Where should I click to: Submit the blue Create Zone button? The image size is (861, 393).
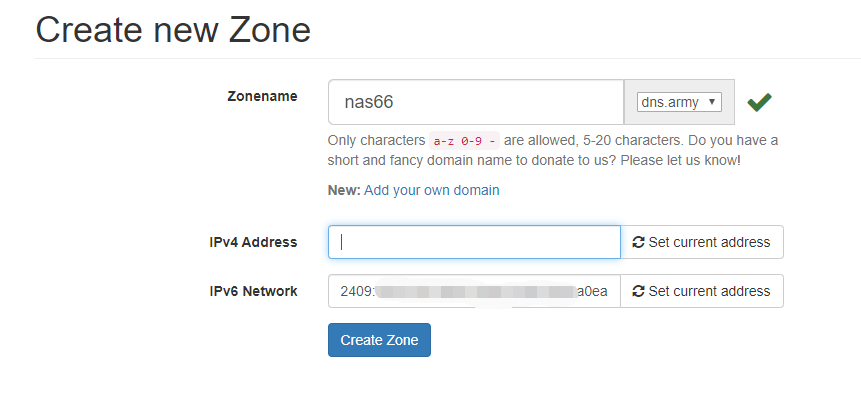pos(379,340)
